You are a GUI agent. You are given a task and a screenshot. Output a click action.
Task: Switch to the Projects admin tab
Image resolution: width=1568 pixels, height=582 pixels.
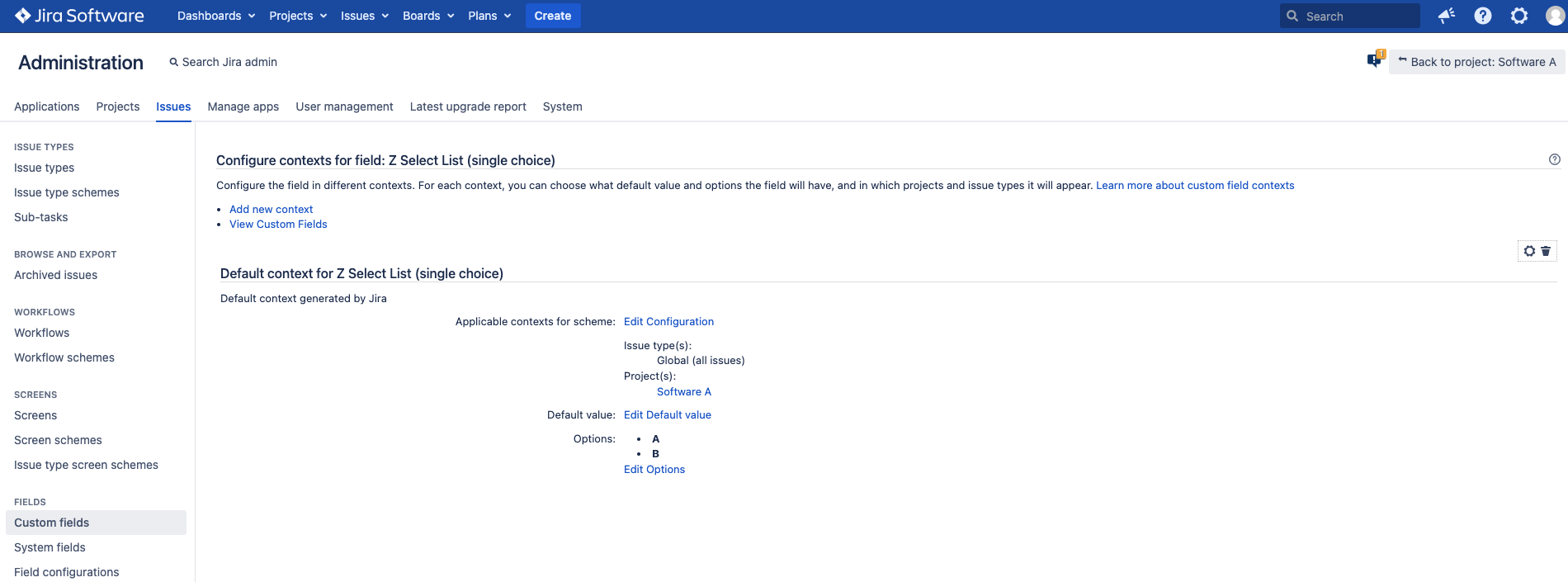coord(118,106)
